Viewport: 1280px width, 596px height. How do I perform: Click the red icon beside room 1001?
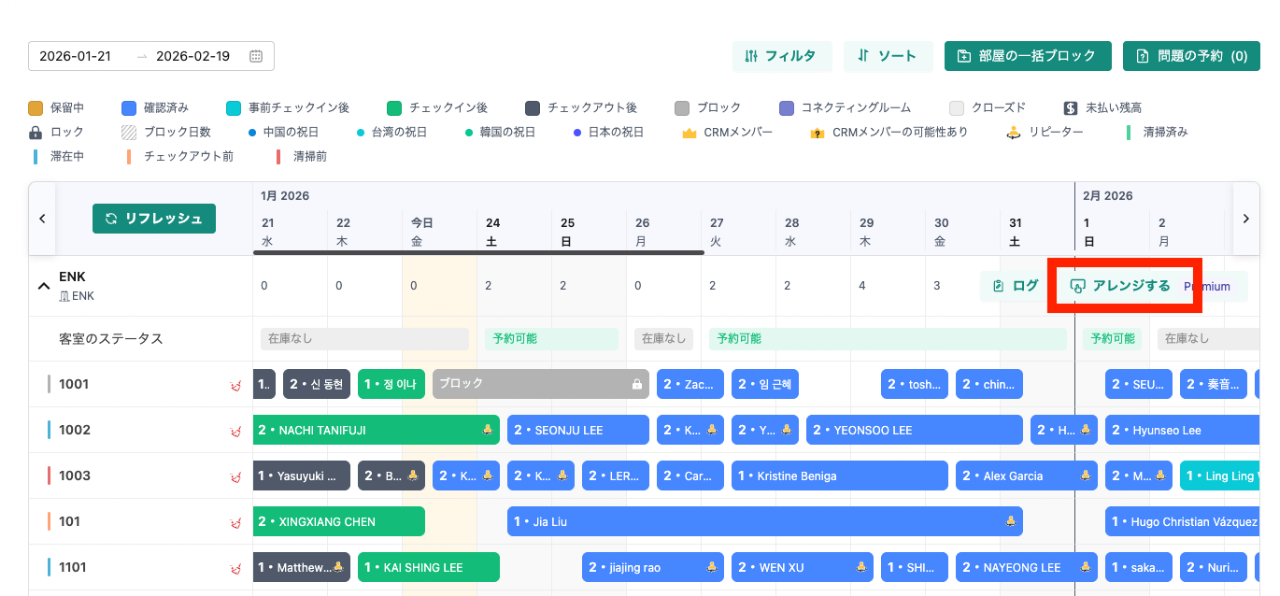[237, 385]
